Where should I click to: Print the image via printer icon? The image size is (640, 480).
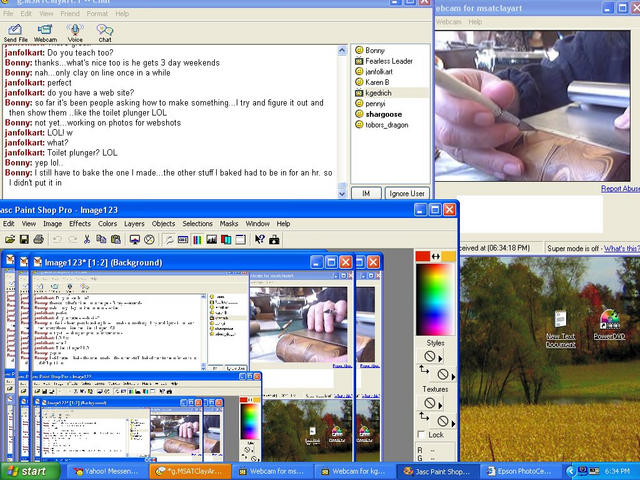point(38,239)
